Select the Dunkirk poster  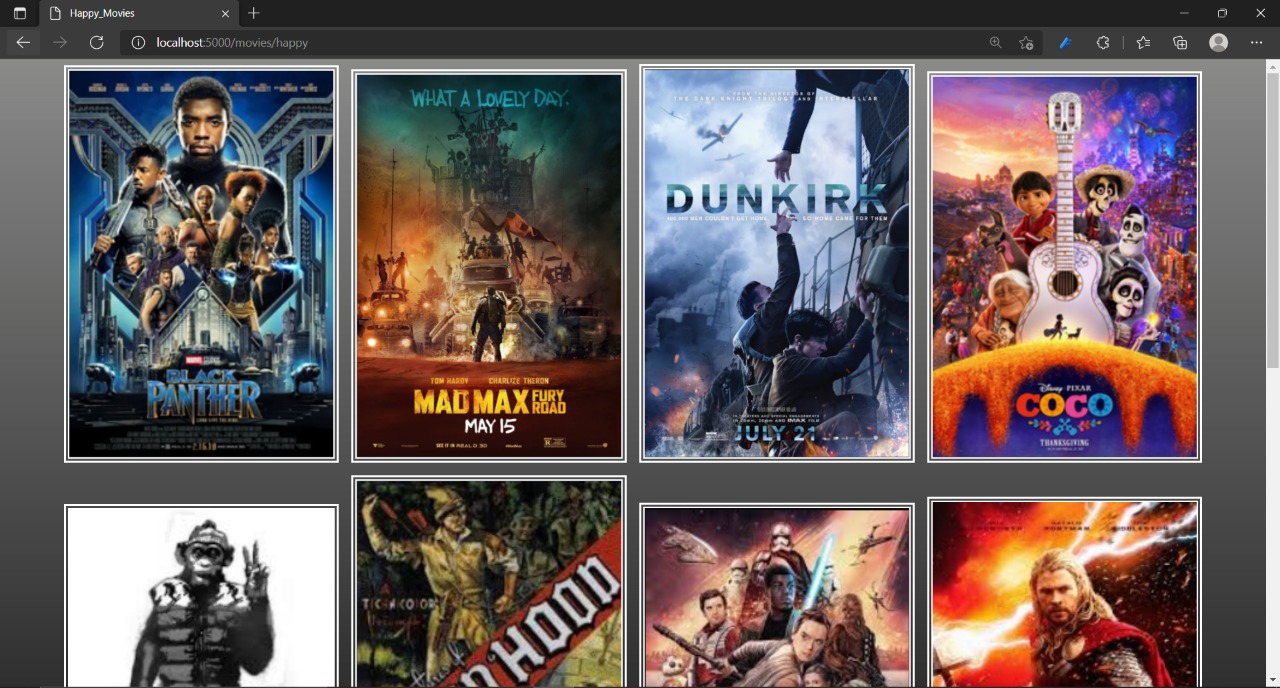click(777, 264)
